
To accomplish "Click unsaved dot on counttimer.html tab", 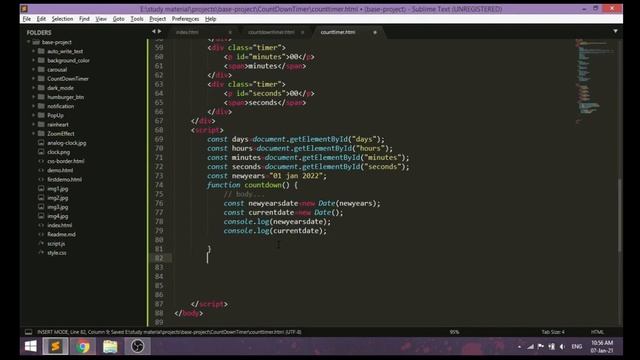I will tap(375, 32).
